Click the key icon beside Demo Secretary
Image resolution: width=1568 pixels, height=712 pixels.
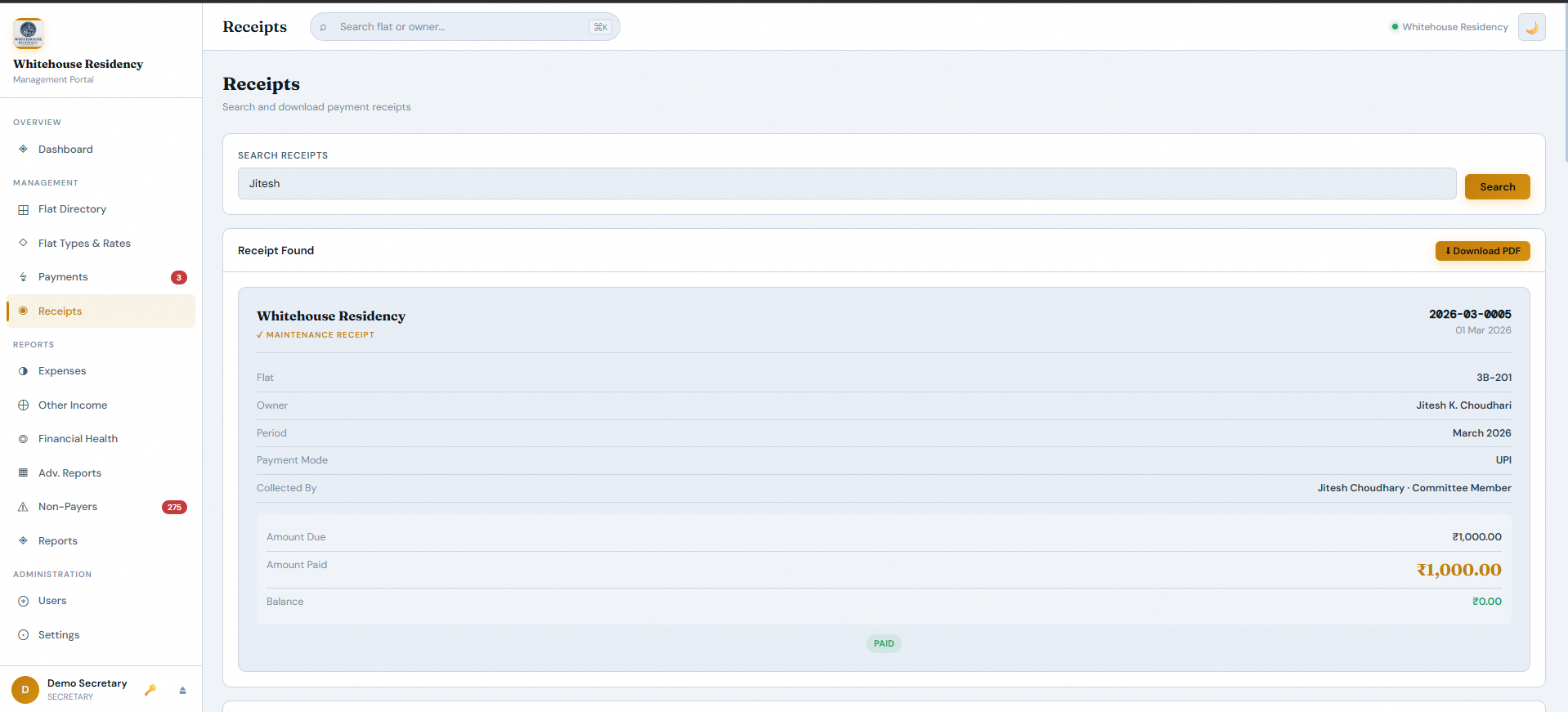[150, 690]
